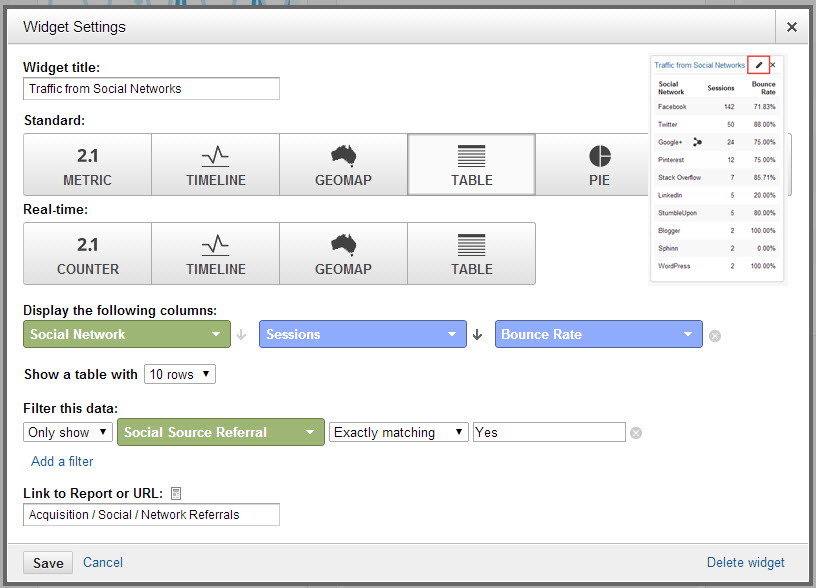Click the LinkedIn row in preview

[717, 195]
